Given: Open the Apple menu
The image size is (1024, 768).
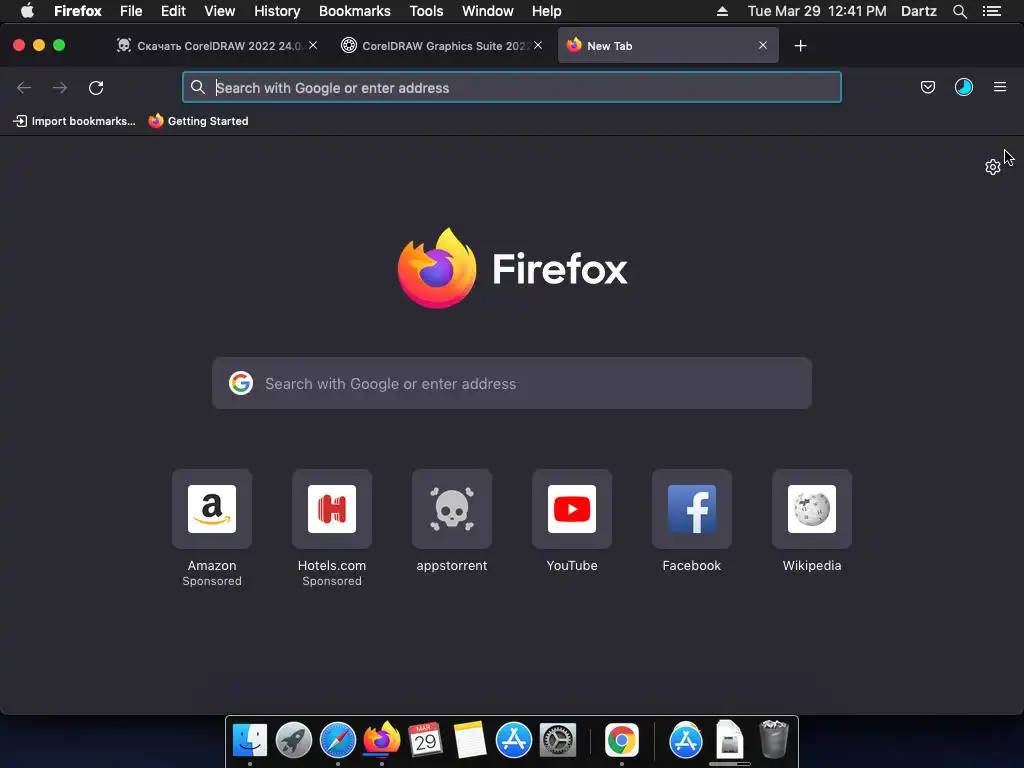Looking at the screenshot, I should 27,11.
